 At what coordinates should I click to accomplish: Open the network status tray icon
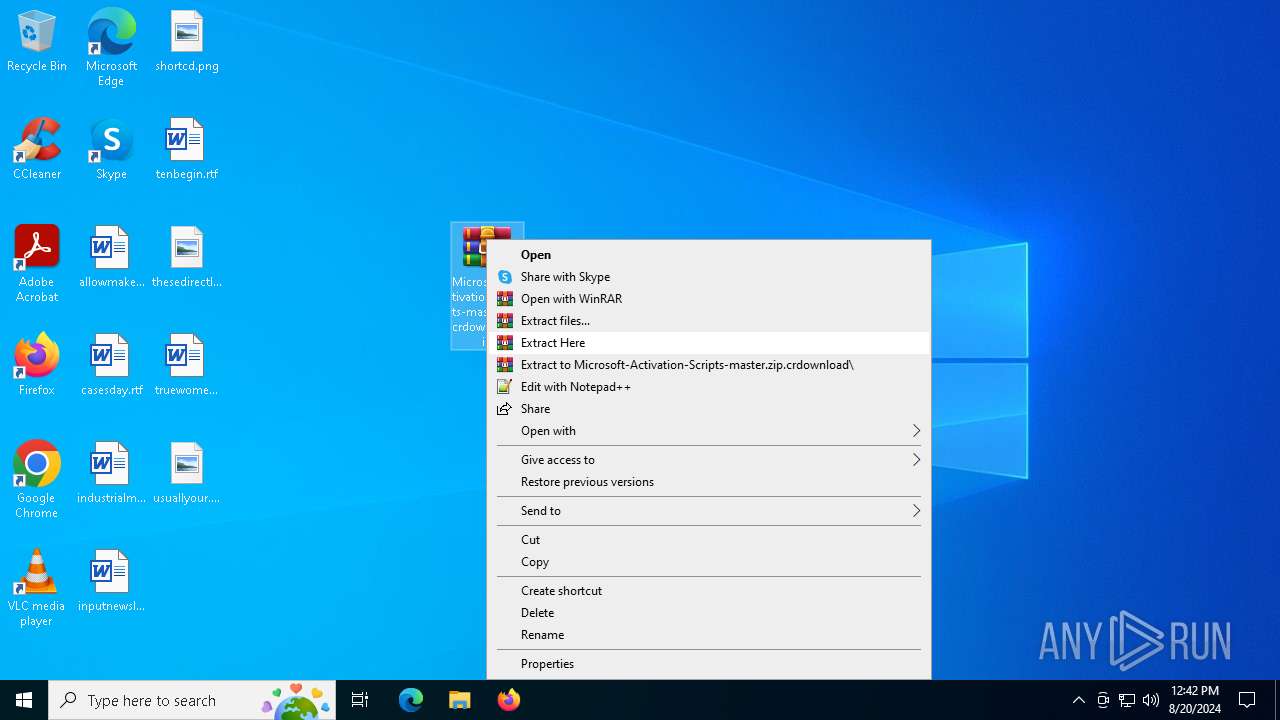point(1127,700)
